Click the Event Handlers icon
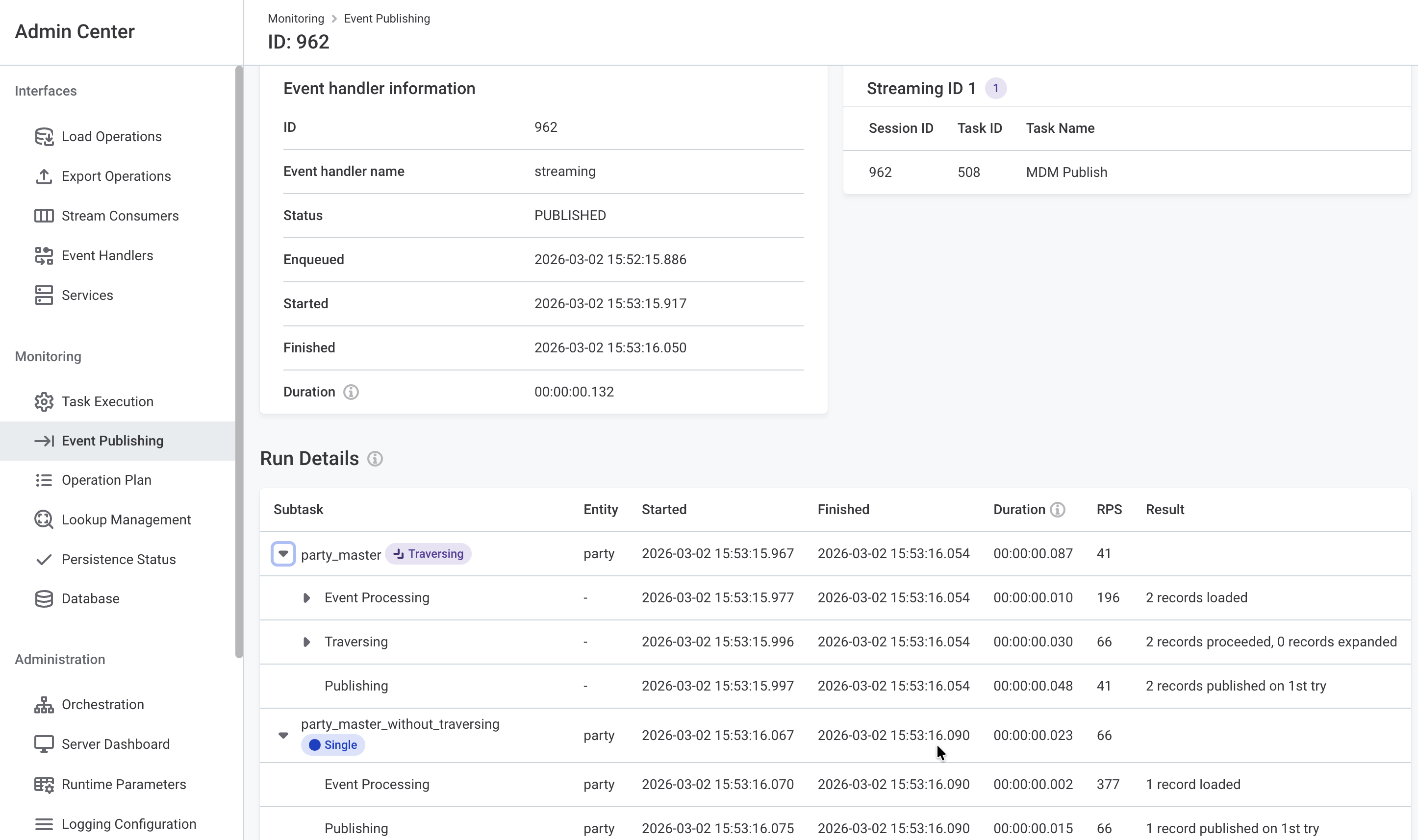The image size is (1418, 840). point(44,255)
